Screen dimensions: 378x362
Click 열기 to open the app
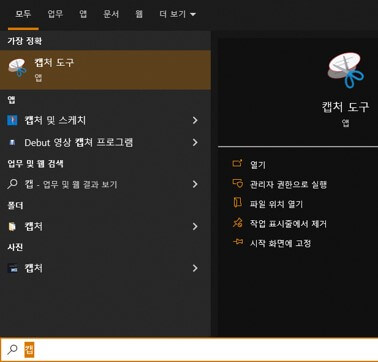tap(258, 165)
